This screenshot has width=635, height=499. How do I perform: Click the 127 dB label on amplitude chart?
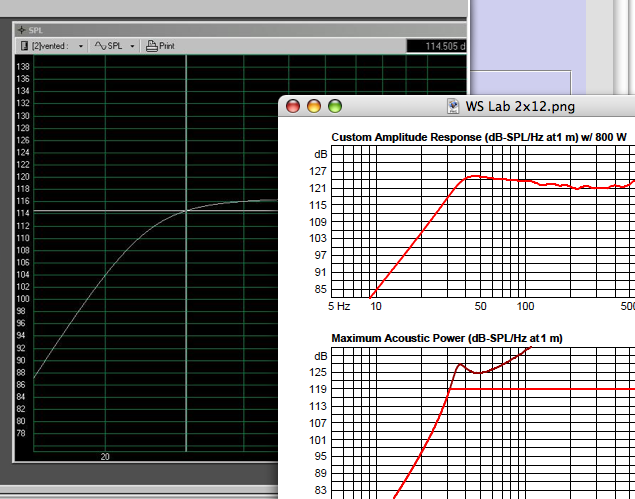(318, 171)
